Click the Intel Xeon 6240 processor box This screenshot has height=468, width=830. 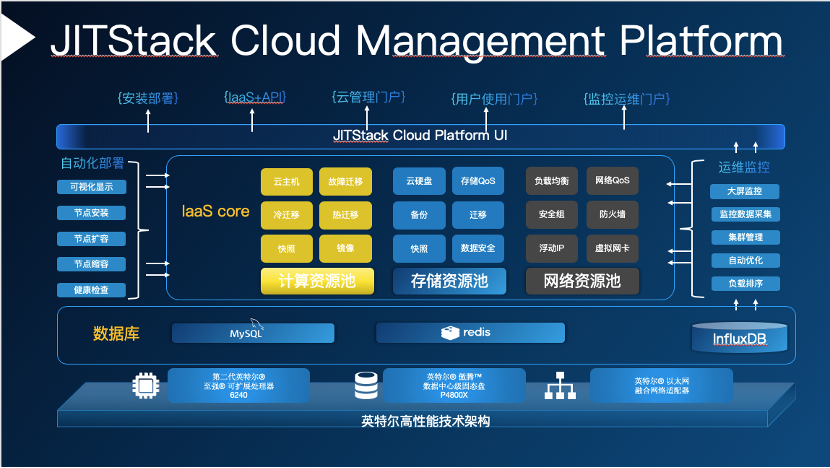(x=239, y=385)
